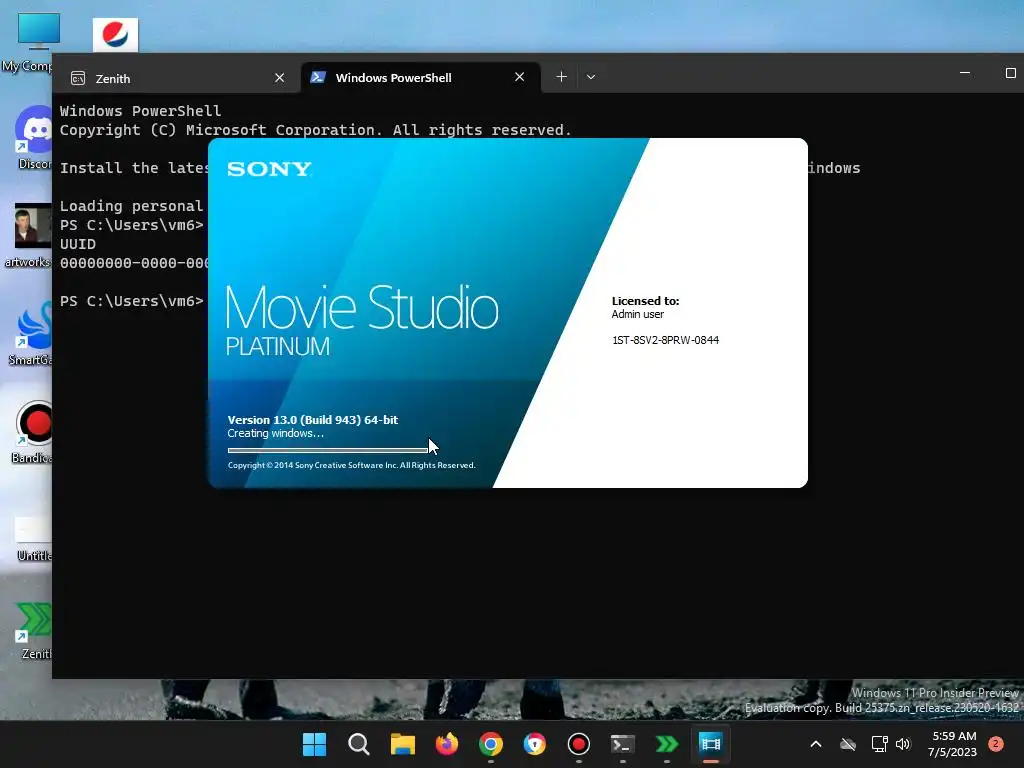Select the Discord desktop shortcut

pyautogui.click(x=34, y=137)
